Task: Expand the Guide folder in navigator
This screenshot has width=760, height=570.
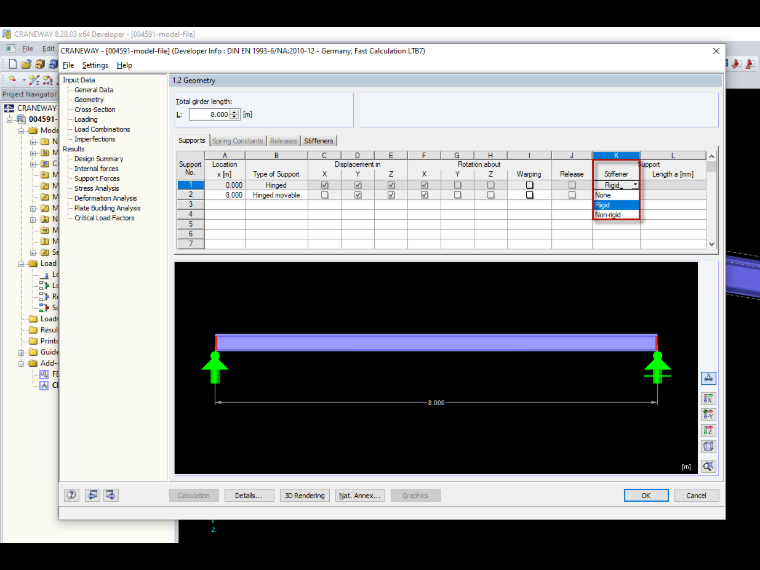Action: tap(21, 352)
